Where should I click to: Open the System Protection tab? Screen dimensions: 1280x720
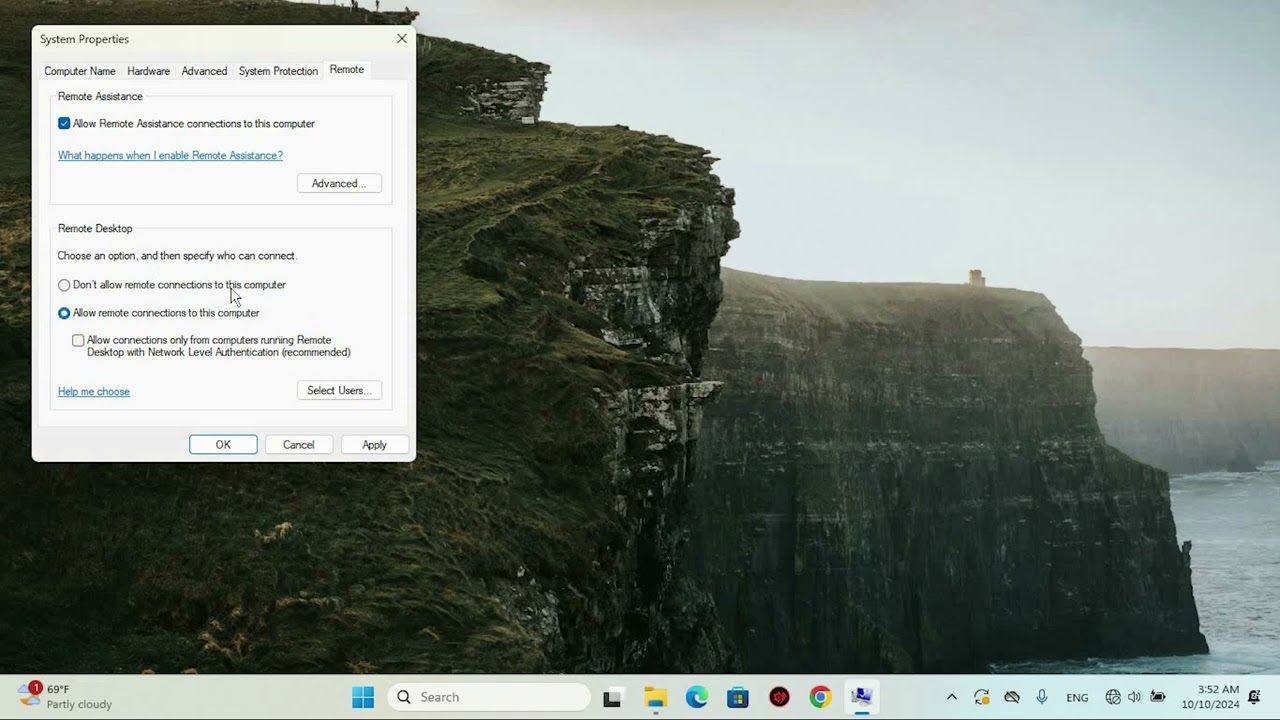tap(278, 71)
